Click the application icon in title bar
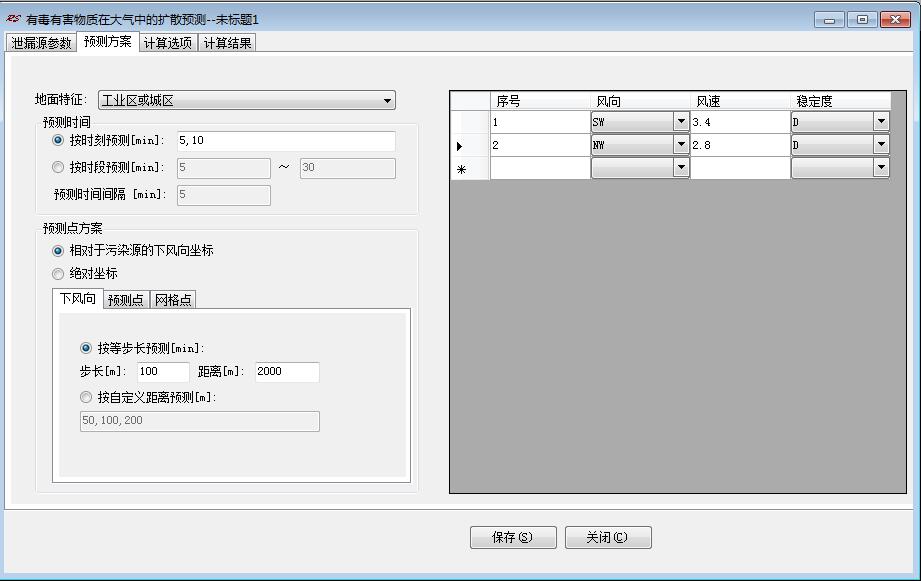 (14, 19)
